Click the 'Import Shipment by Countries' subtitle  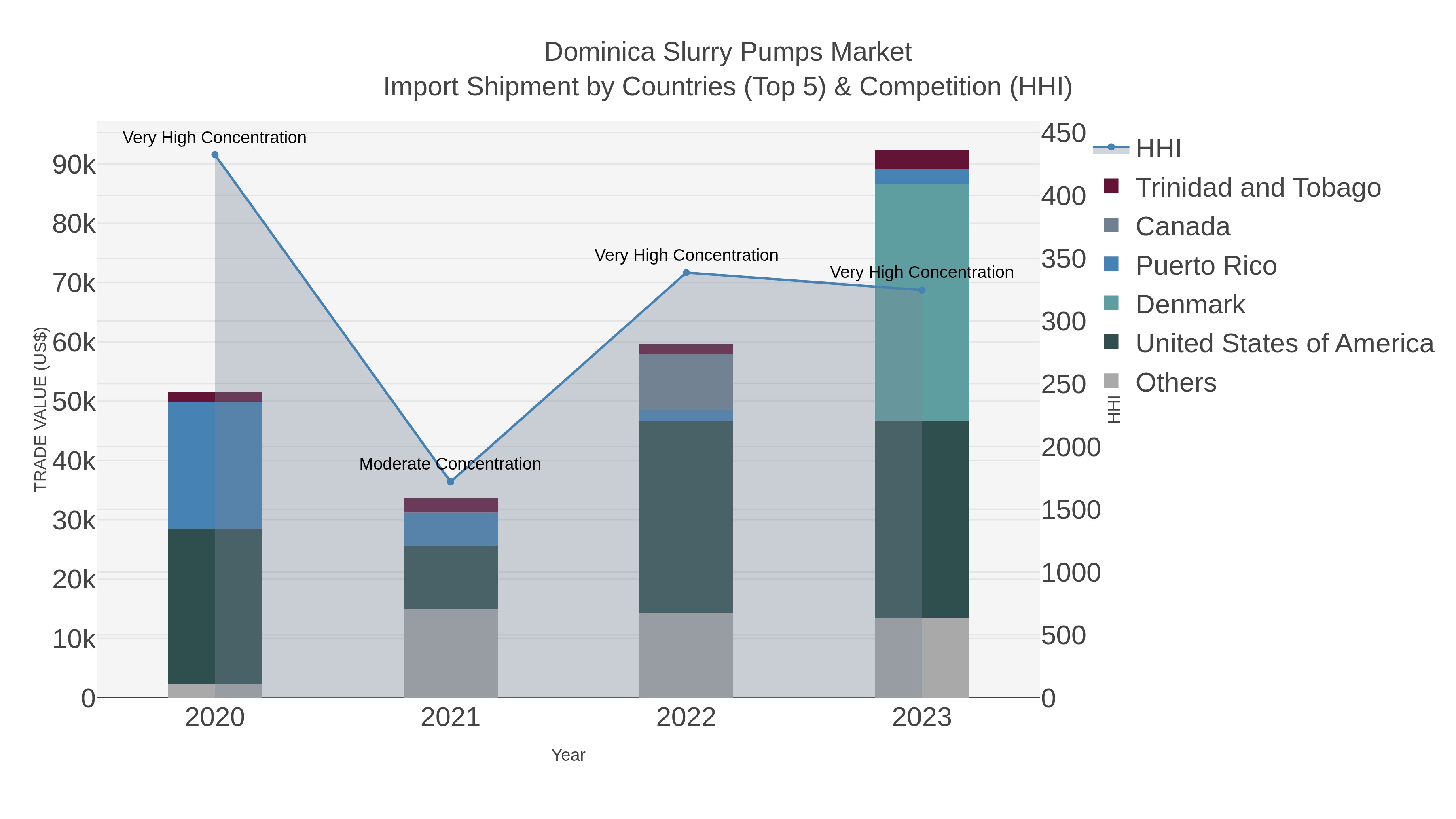(728, 87)
